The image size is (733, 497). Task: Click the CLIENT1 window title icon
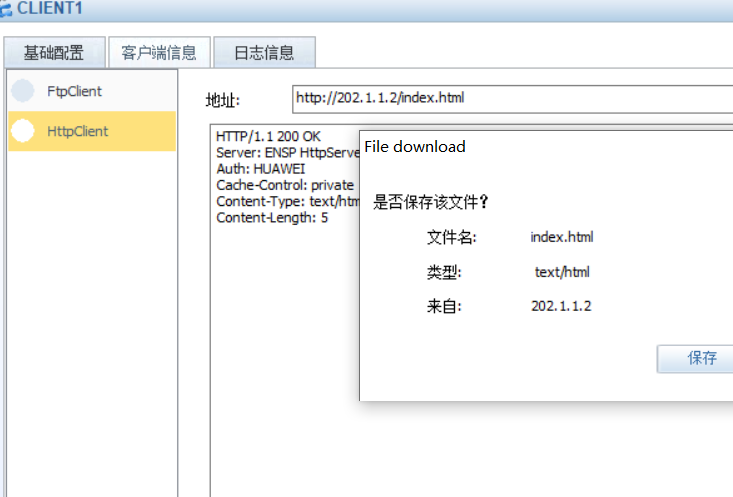point(5,8)
